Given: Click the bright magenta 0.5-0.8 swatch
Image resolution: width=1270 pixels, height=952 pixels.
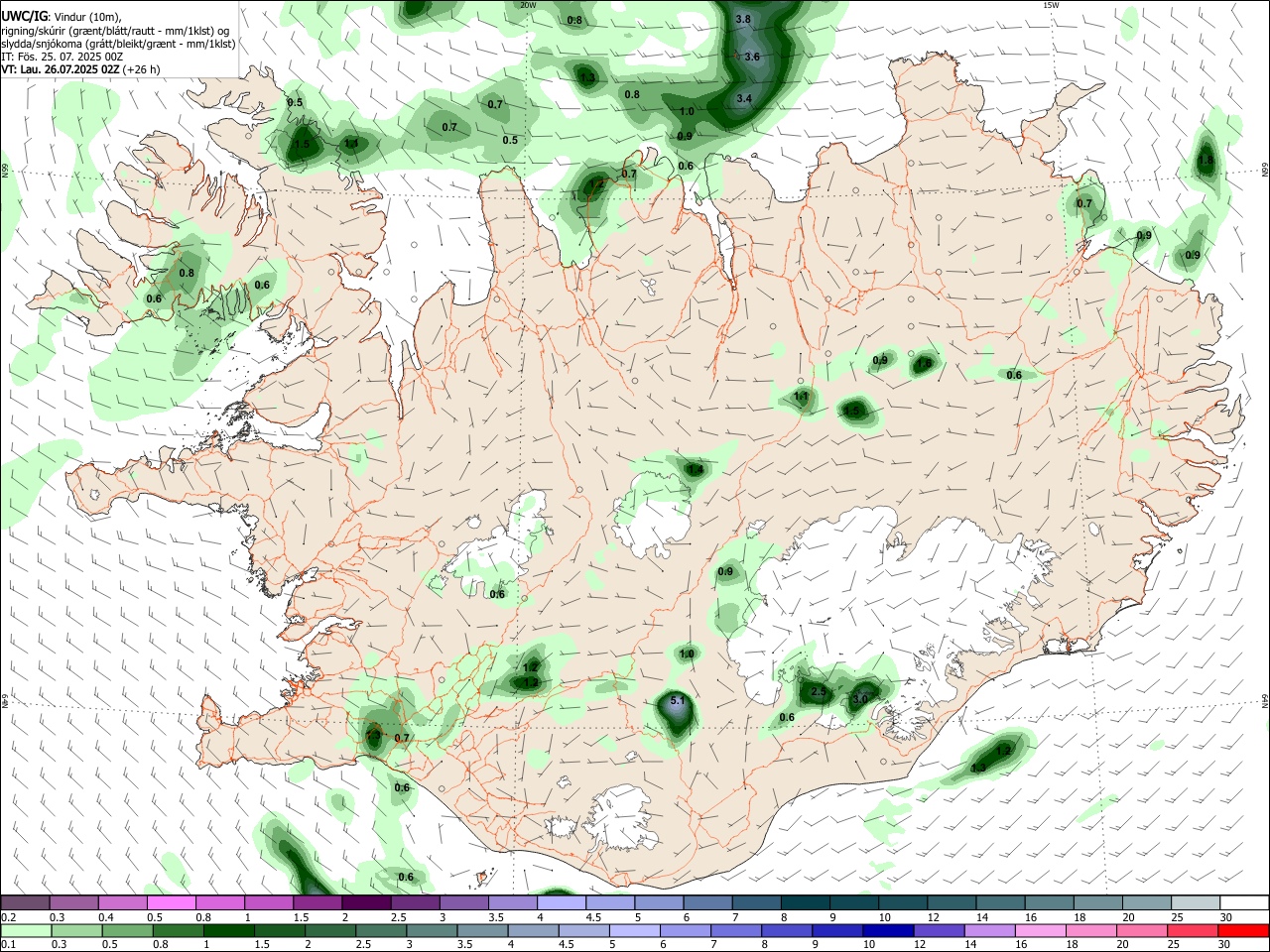Looking at the screenshot, I should [x=171, y=902].
